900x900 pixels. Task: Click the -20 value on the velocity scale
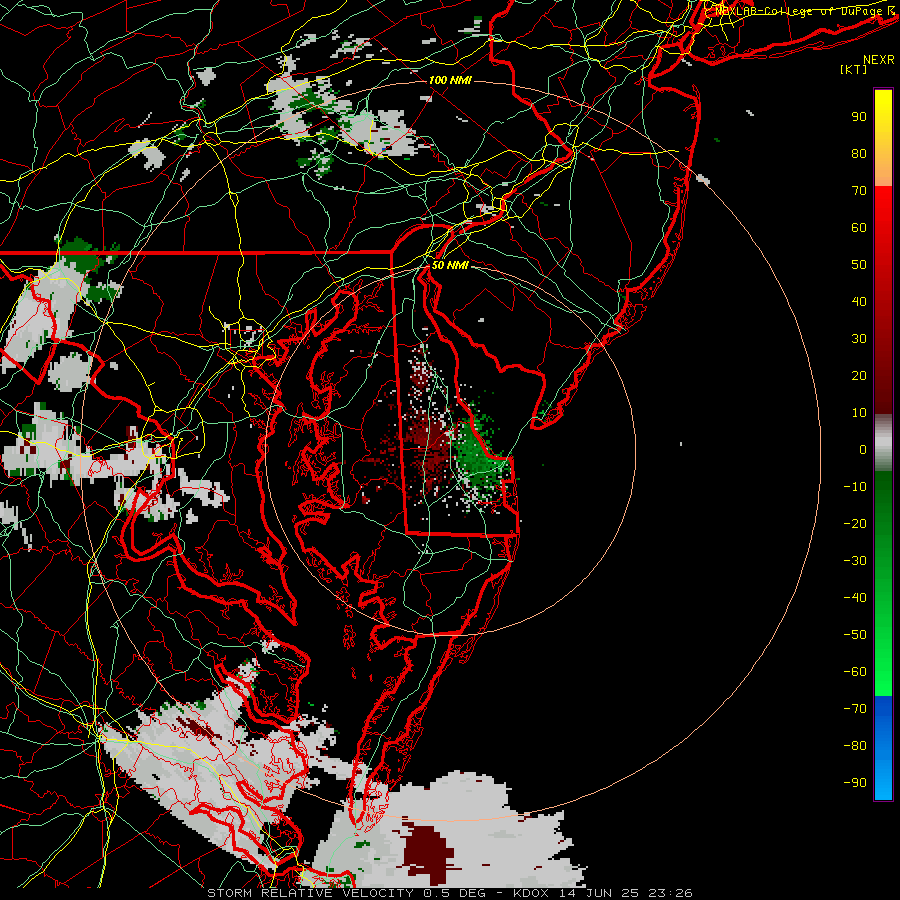pyautogui.click(x=855, y=524)
